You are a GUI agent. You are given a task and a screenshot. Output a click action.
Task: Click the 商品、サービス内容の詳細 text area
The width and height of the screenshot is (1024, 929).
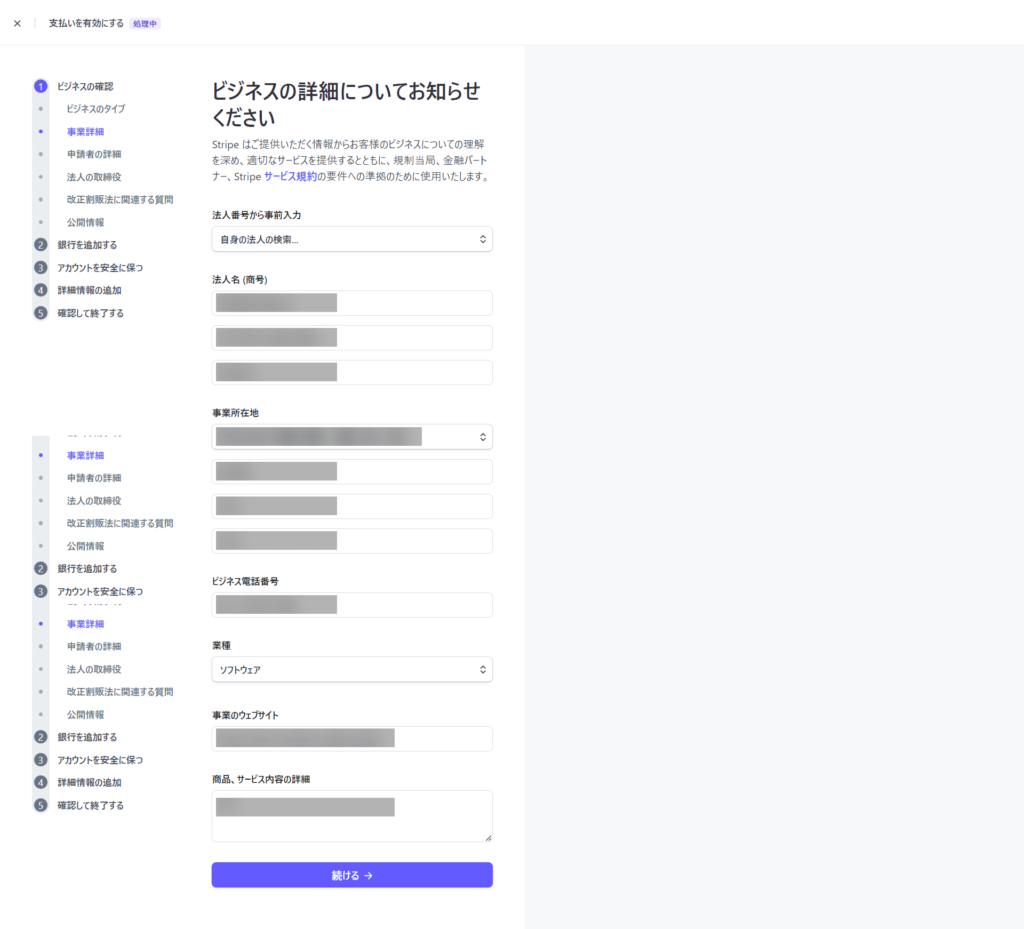351,815
